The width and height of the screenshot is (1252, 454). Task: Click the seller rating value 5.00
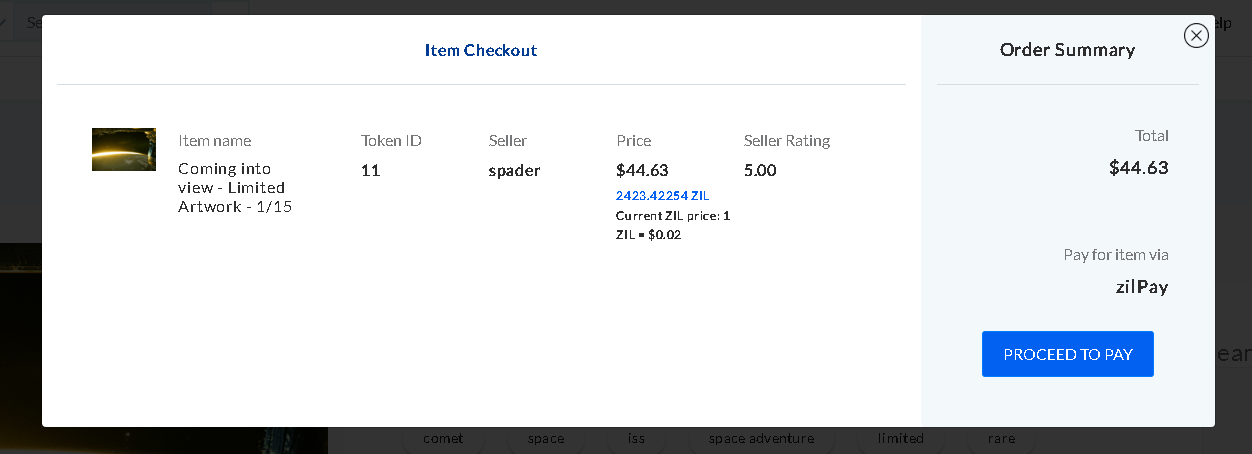pyautogui.click(x=760, y=170)
